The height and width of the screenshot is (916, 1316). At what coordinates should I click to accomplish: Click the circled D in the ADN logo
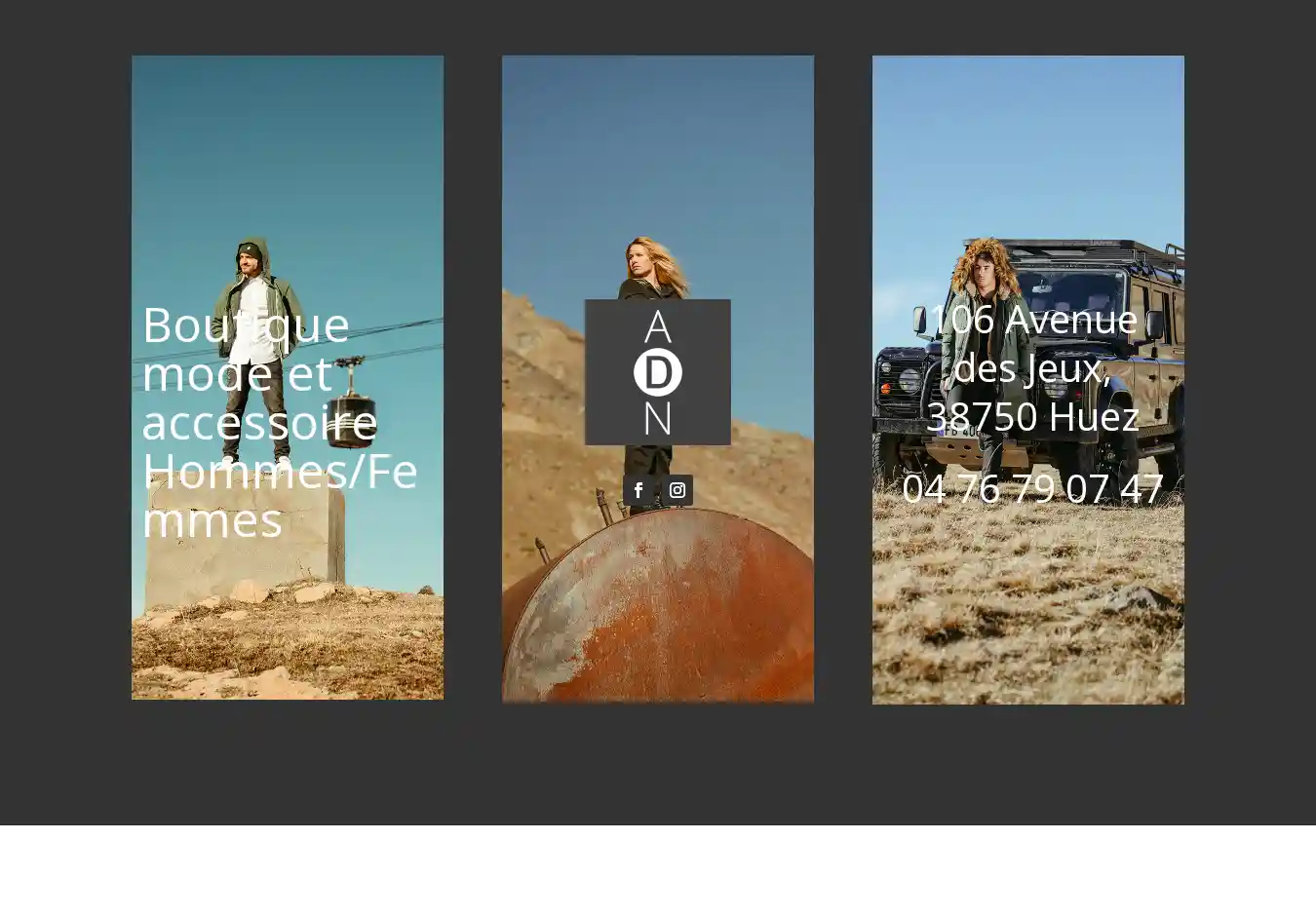coord(658,372)
